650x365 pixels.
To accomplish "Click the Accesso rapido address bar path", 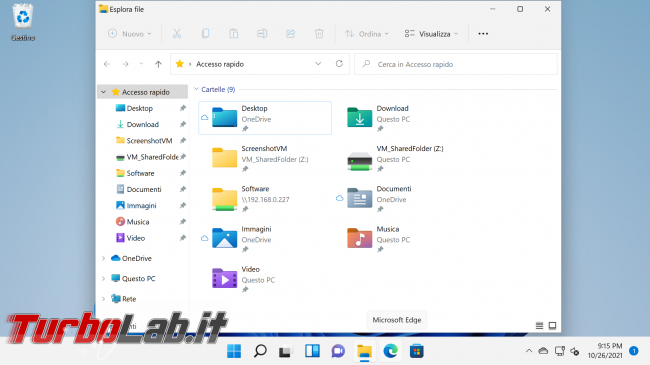I will pos(220,64).
